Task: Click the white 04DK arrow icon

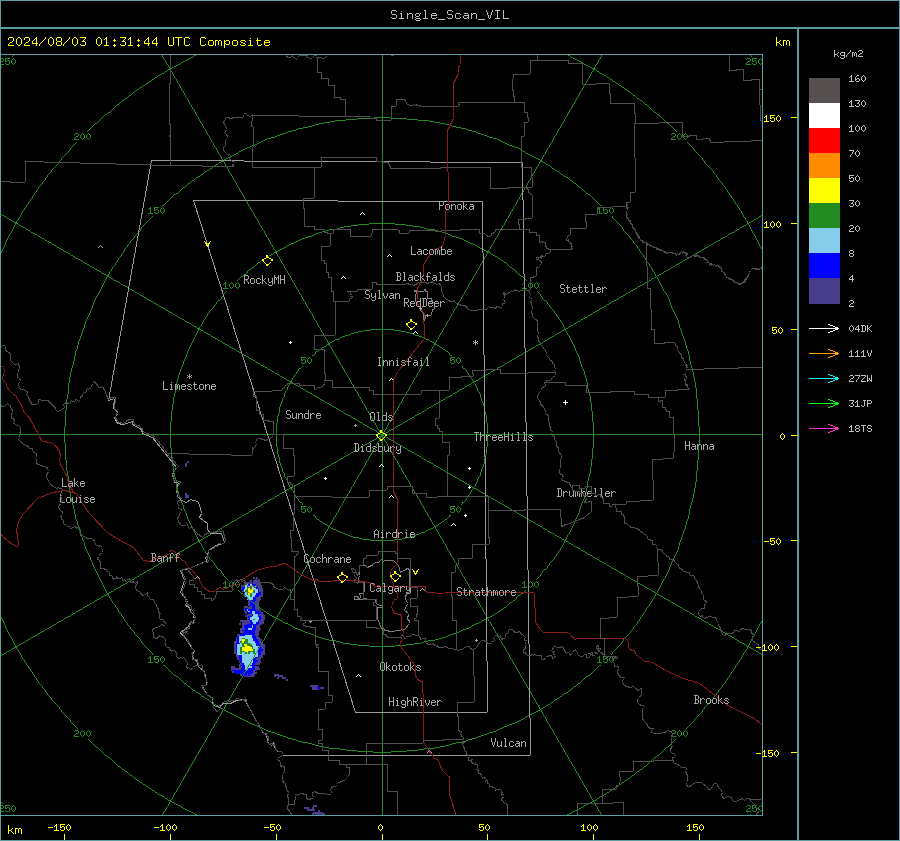Action: pos(824,329)
